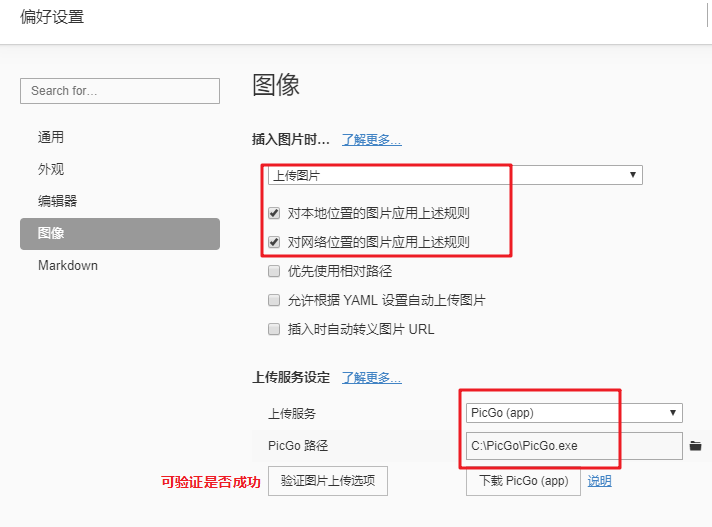Open the 说明 link
The image size is (712, 527).
pos(599,481)
